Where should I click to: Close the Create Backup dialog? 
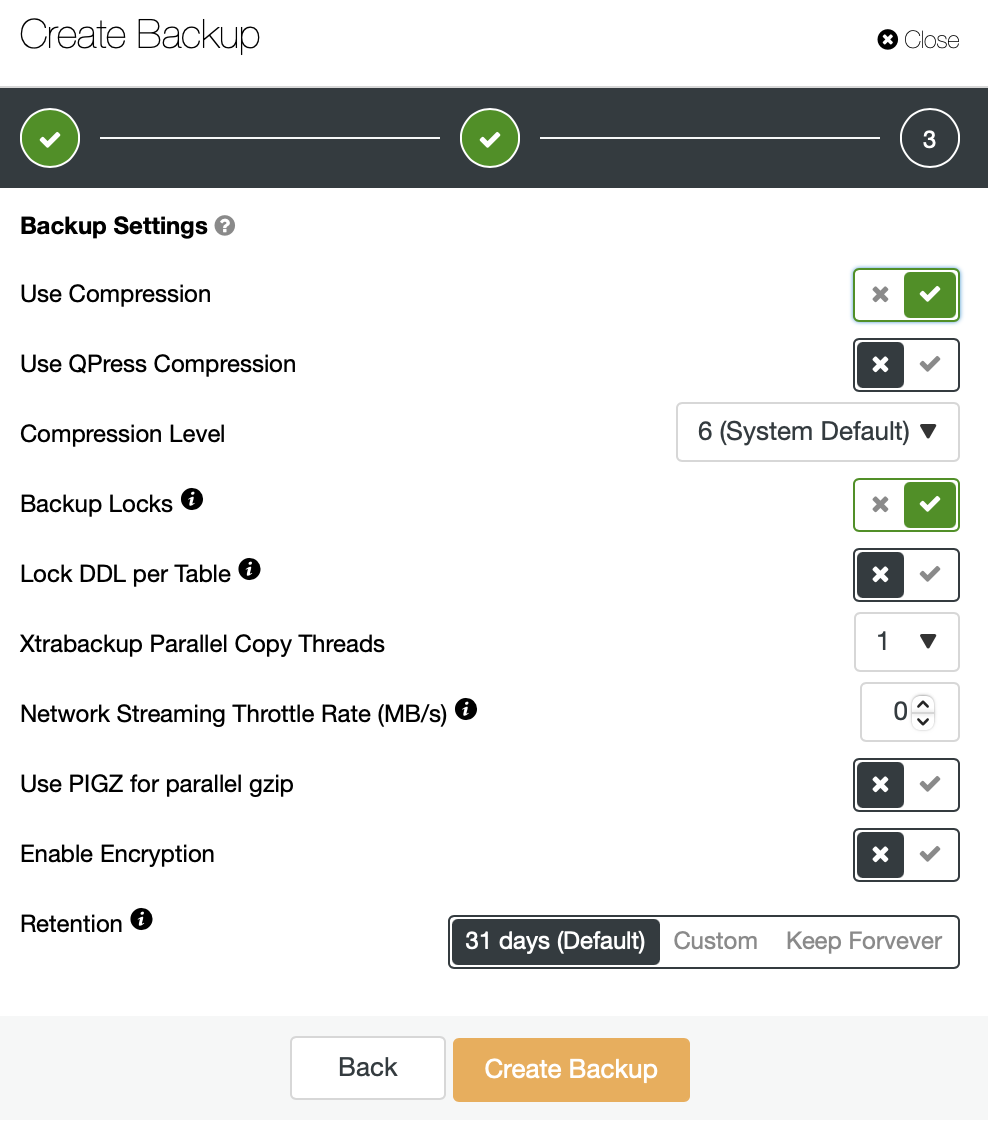coord(918,39)
